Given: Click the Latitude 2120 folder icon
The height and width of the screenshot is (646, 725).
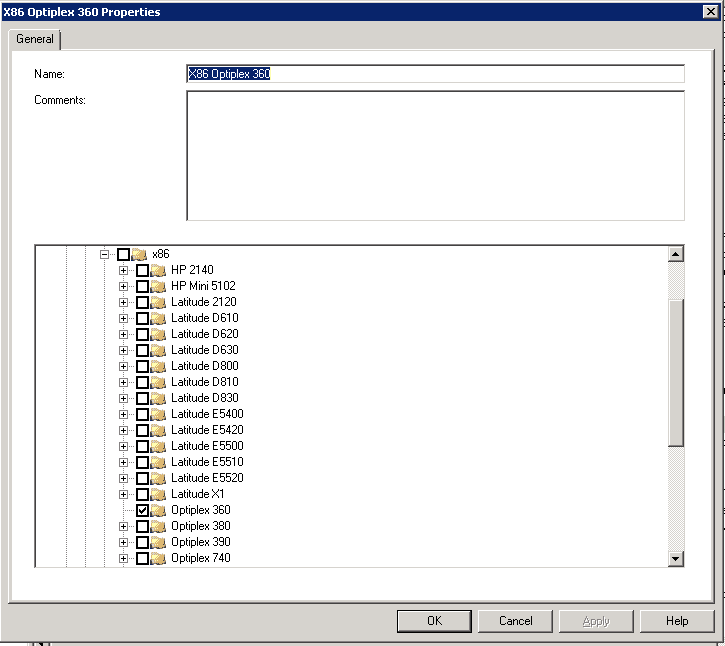Looking at the screenshot, I should (x=158, y=302).
